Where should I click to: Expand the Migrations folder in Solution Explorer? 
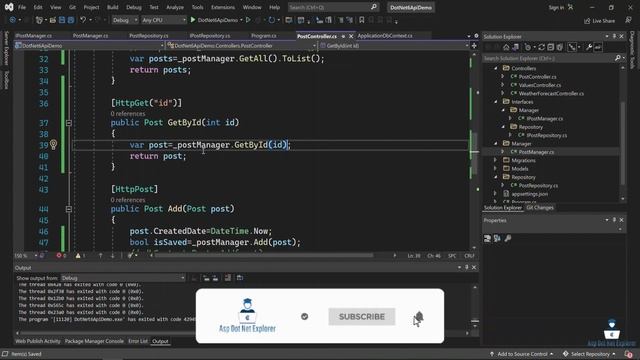click(496, 160)
